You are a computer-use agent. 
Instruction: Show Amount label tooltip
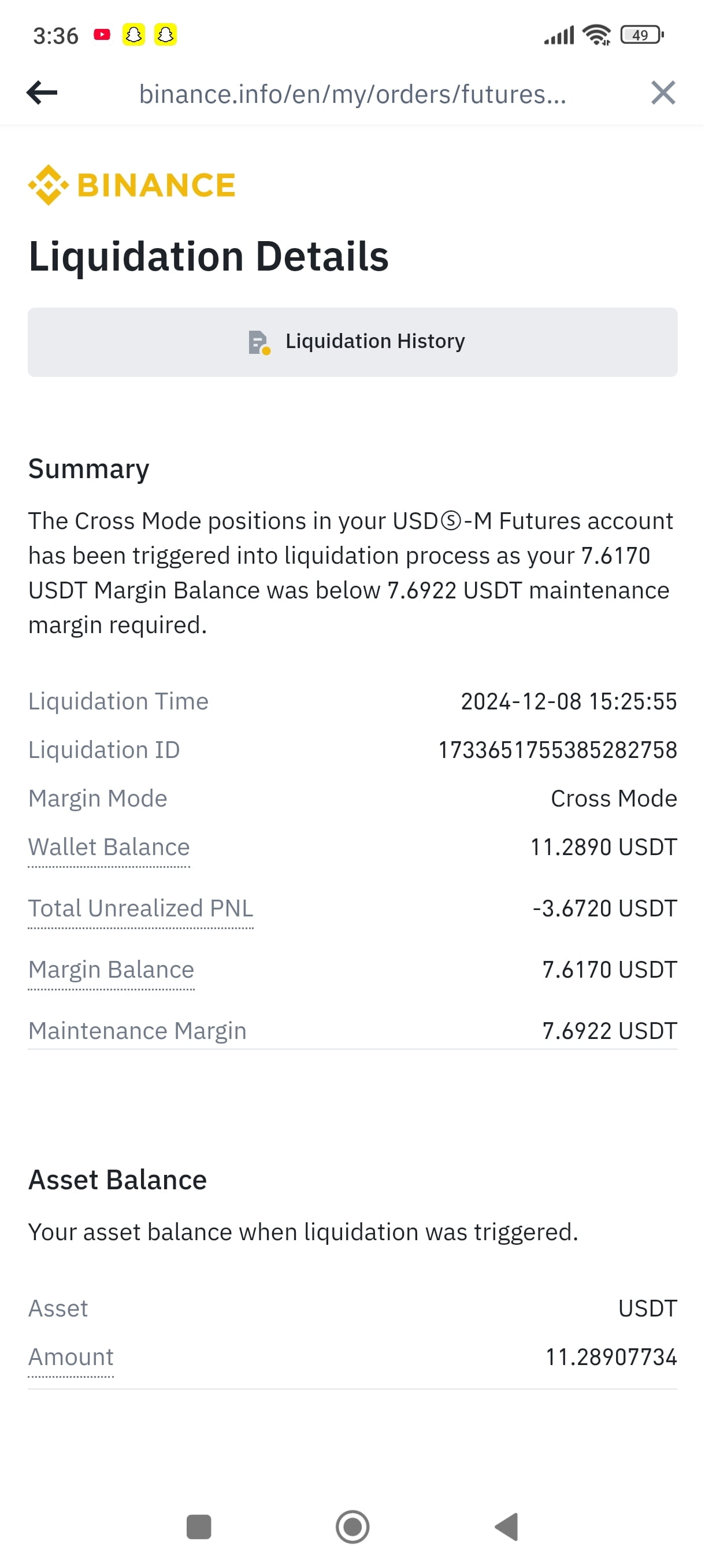(x=71, y=1358)
